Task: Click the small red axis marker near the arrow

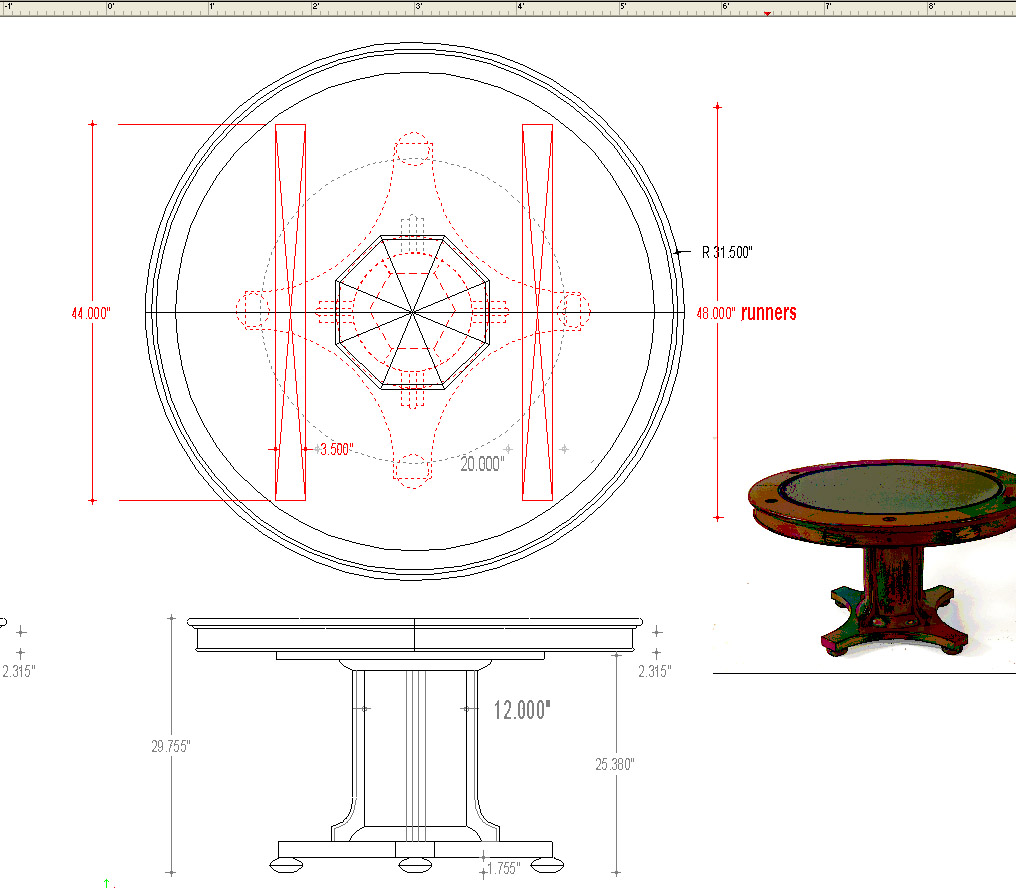Action: click(x=115, y=886)
